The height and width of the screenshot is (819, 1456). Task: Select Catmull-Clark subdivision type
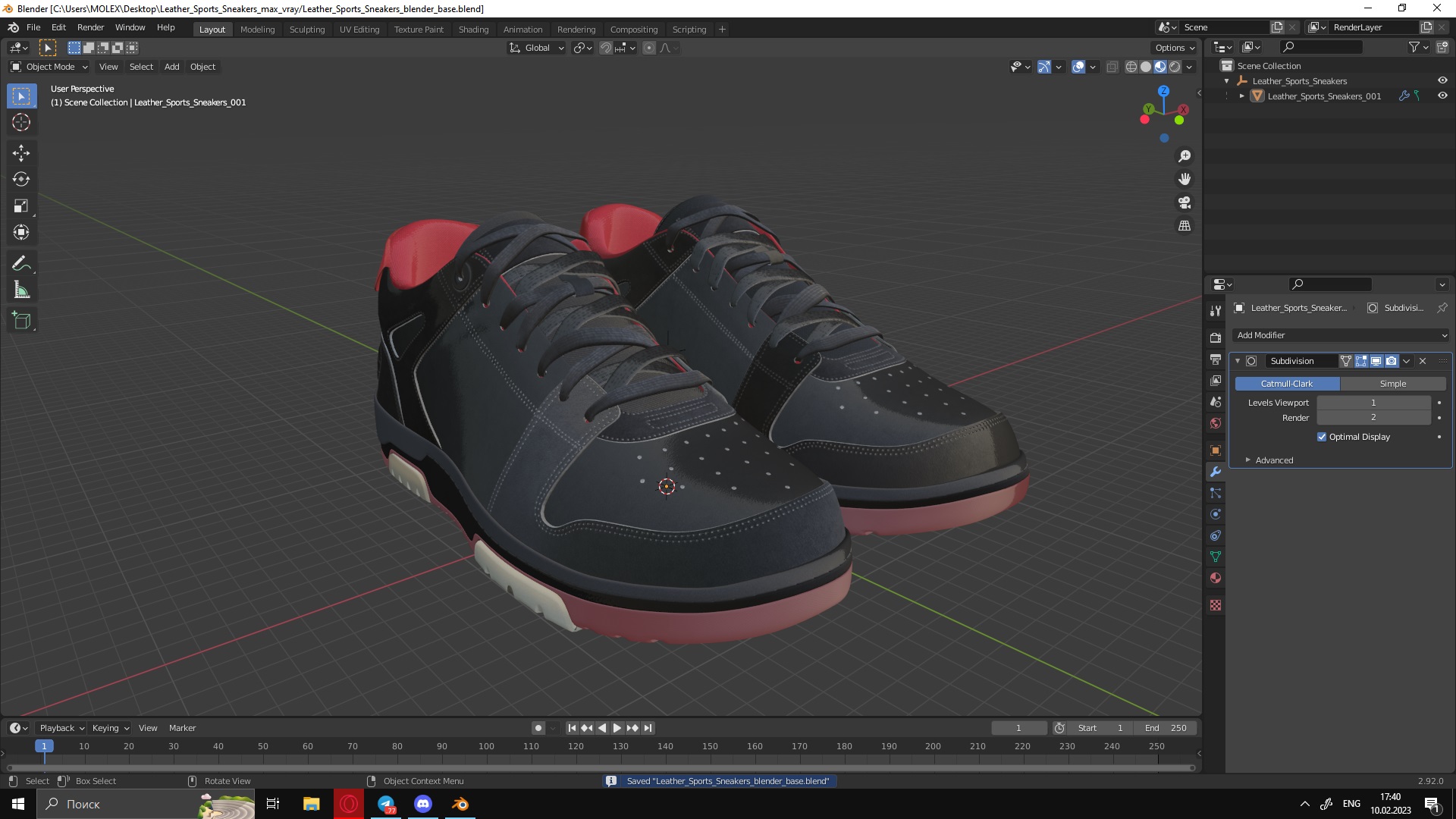[x=1287, y=384]
